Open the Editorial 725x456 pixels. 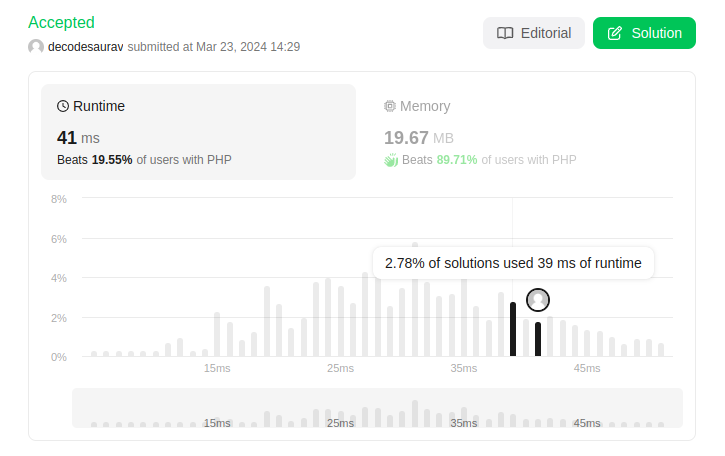[x=533, y=33]
